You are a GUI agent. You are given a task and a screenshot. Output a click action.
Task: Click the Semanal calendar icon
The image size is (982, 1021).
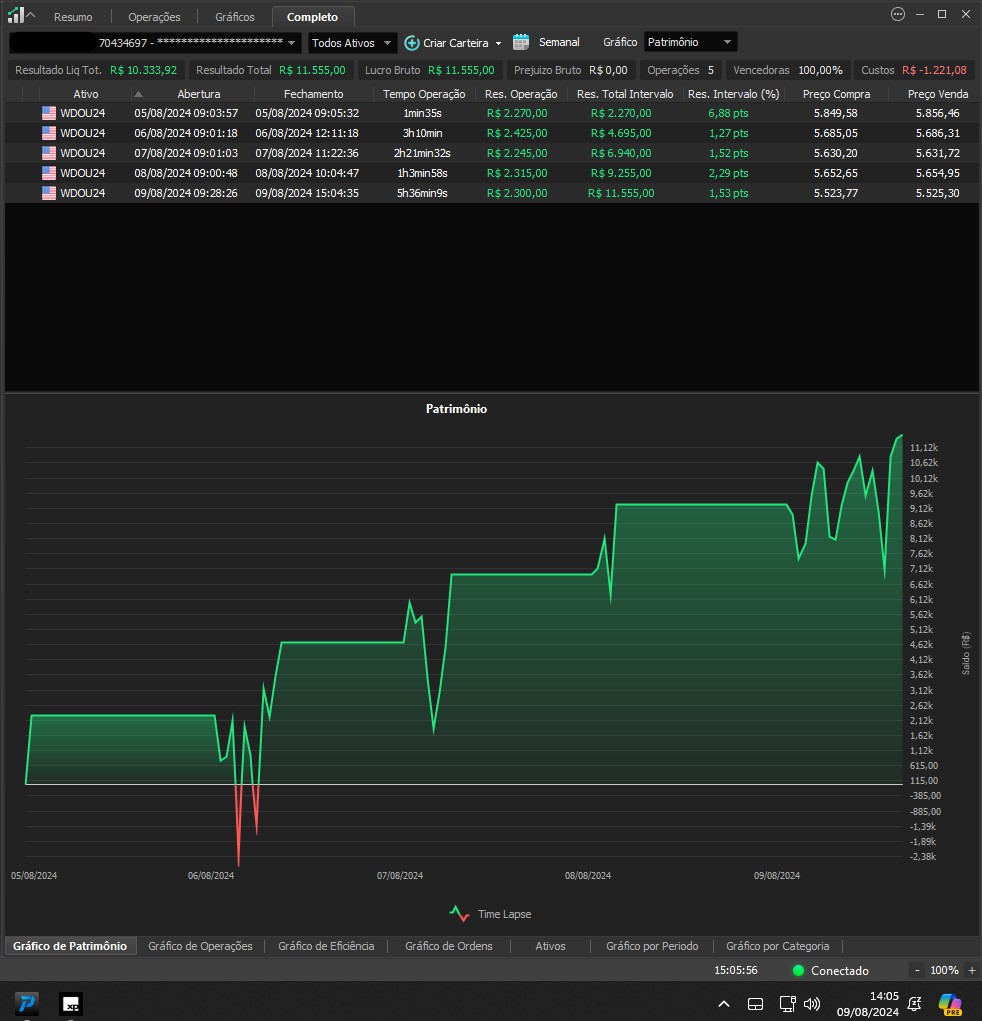pos(521,42)
